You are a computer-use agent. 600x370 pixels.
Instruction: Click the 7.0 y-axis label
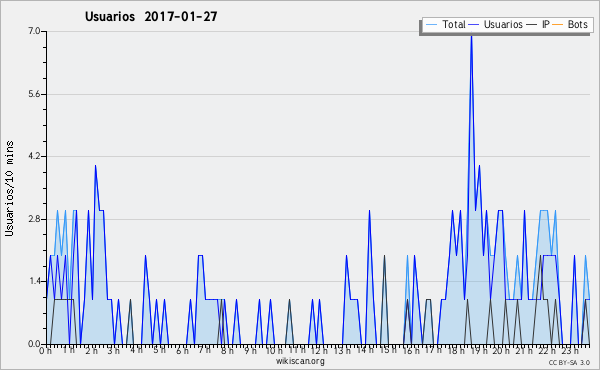pos(34,31)
